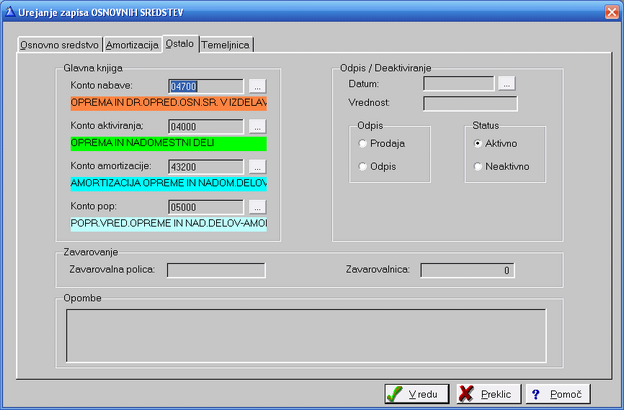Click orange label OPREMA IN DR.OPRED.OSN.SR.
This screenshot has height=410, width=624.
tap(168, 103)
